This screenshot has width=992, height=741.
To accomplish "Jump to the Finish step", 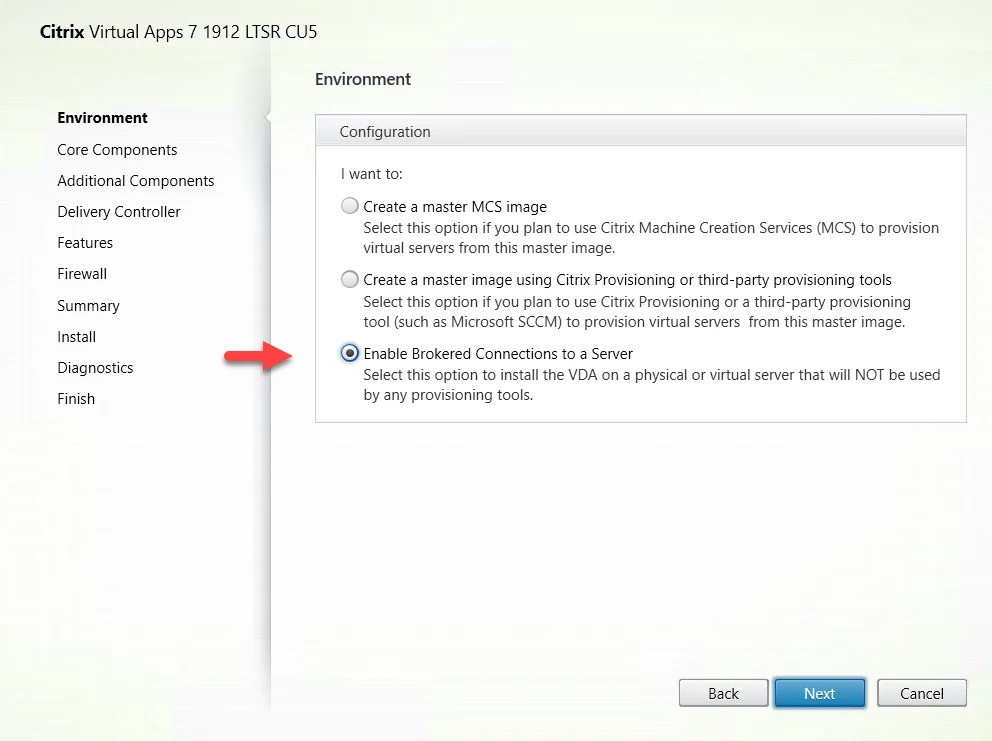I will click(x=76, y=399).
